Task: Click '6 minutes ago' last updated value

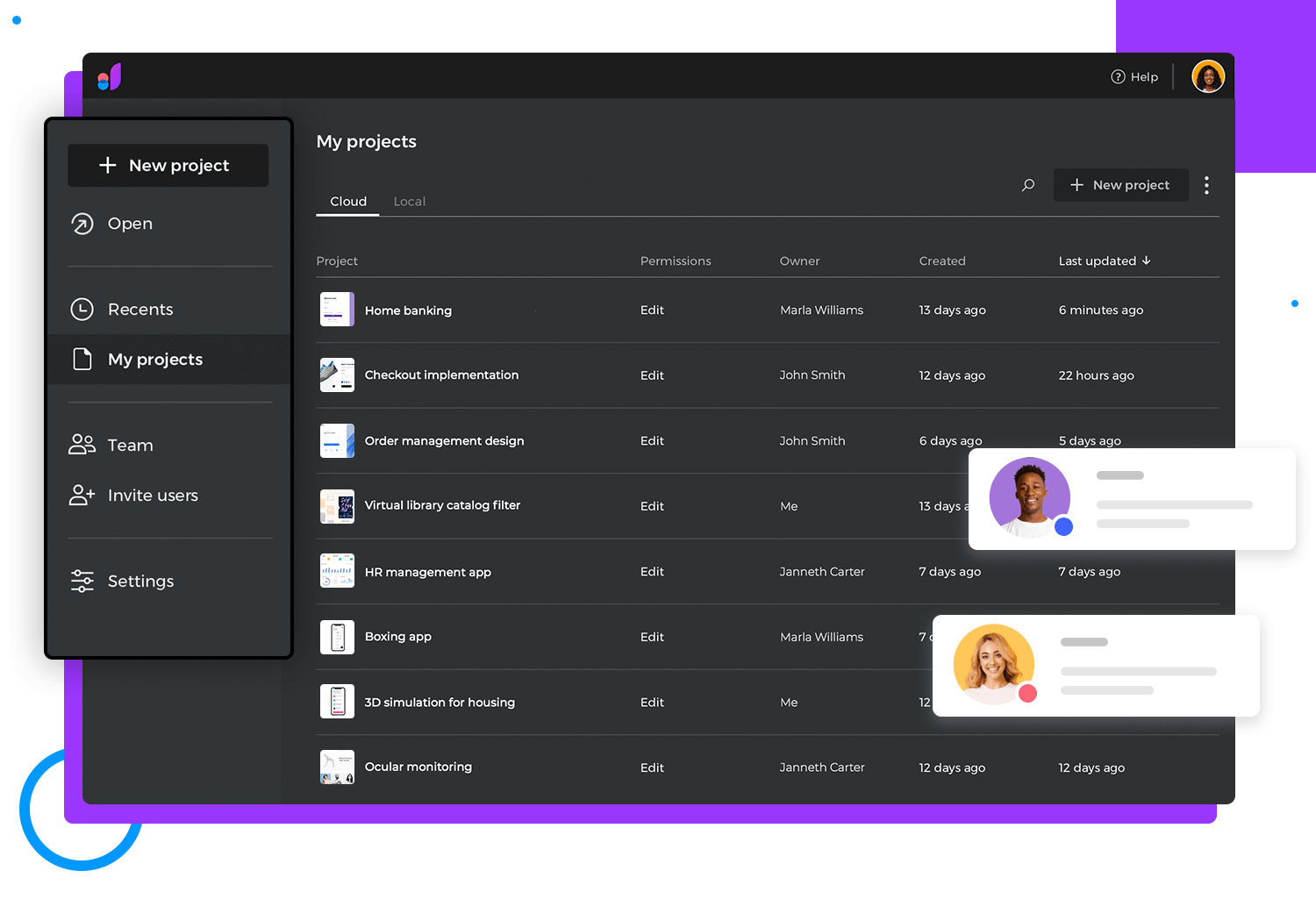Action: 1100,311
